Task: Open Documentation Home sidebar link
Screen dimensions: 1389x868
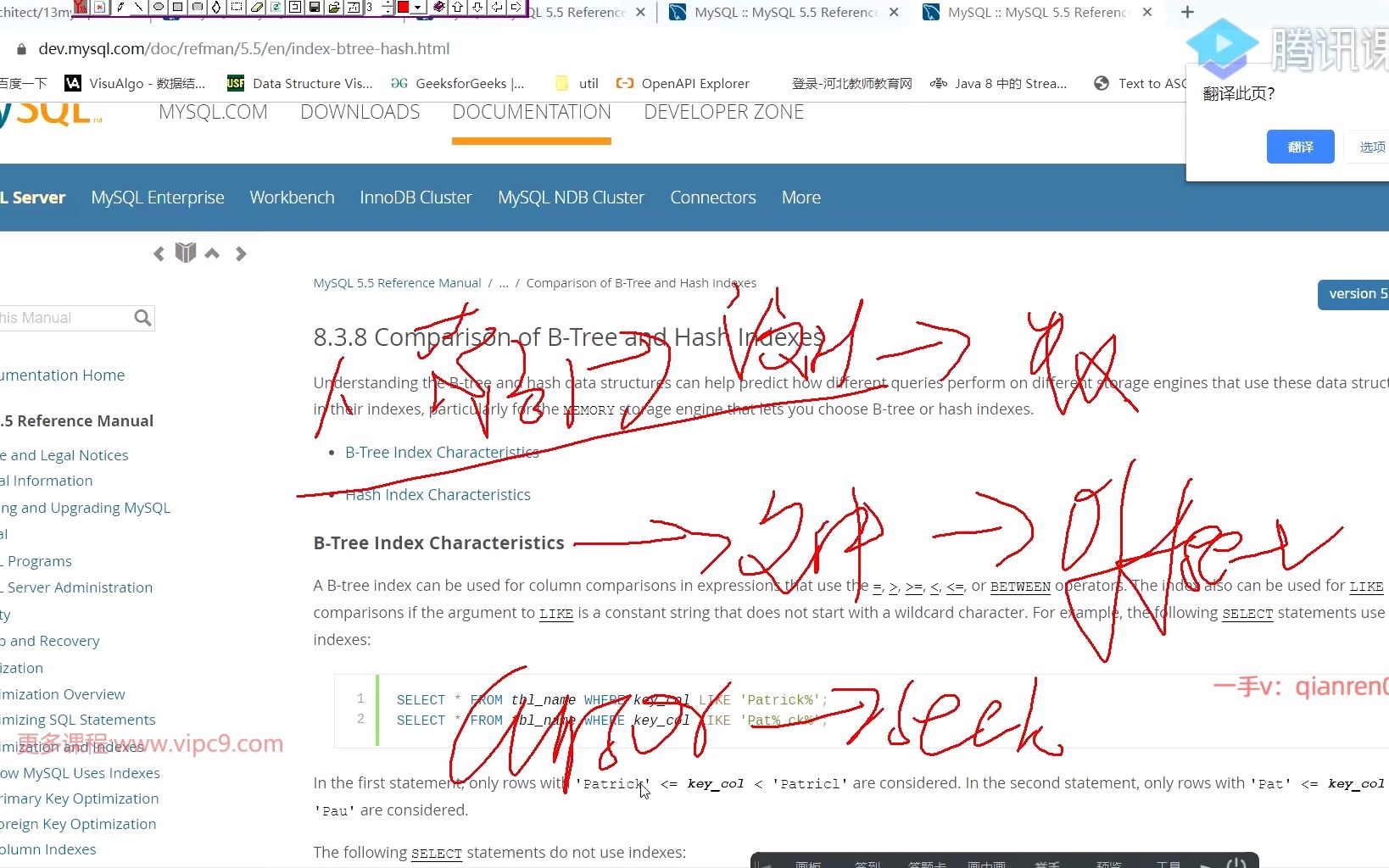Action: pyautogui.click(x=62, y=376)
